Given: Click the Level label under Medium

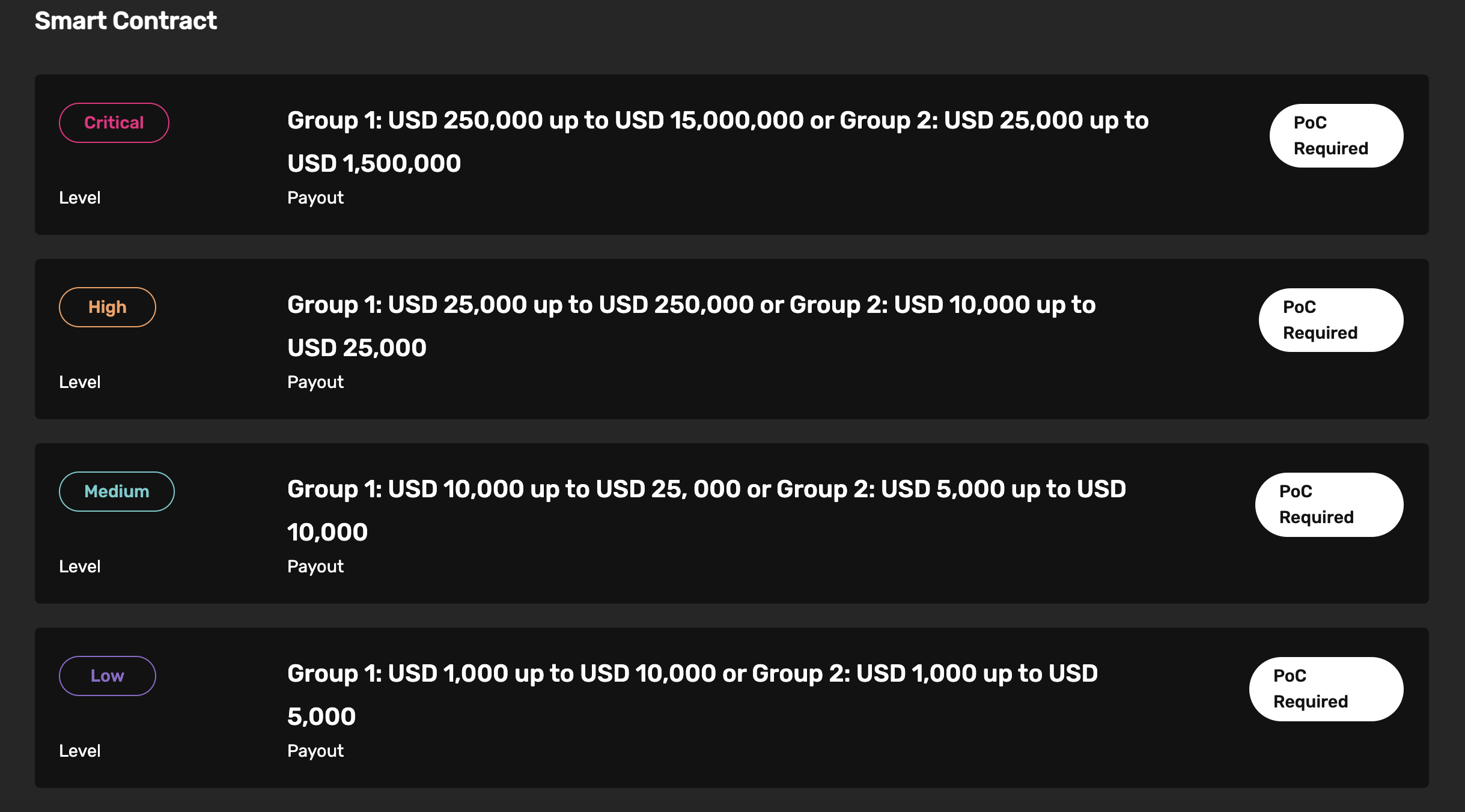Looking at the screenshot, I should (x=80, y=566).
